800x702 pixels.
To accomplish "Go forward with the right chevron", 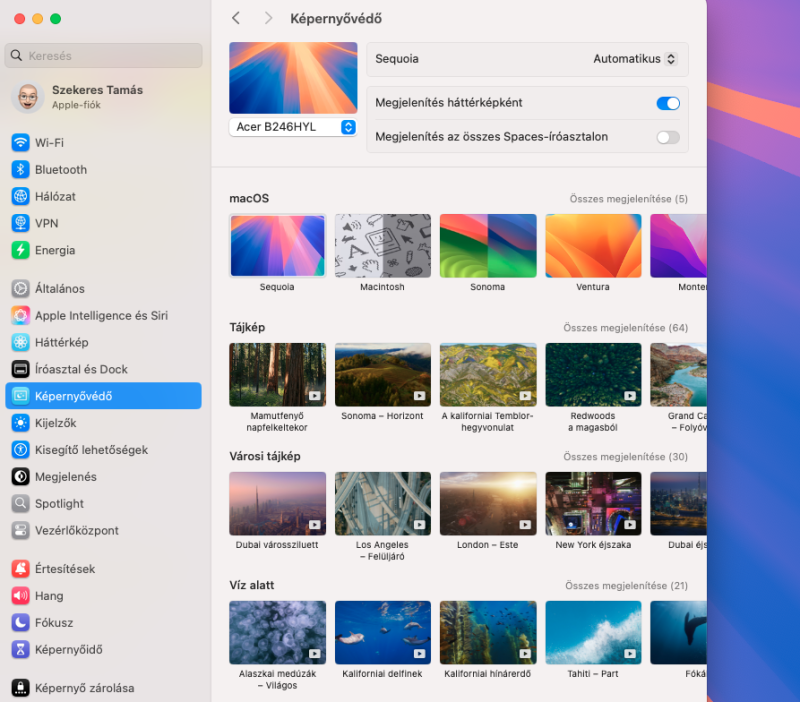I will (268, 18).
